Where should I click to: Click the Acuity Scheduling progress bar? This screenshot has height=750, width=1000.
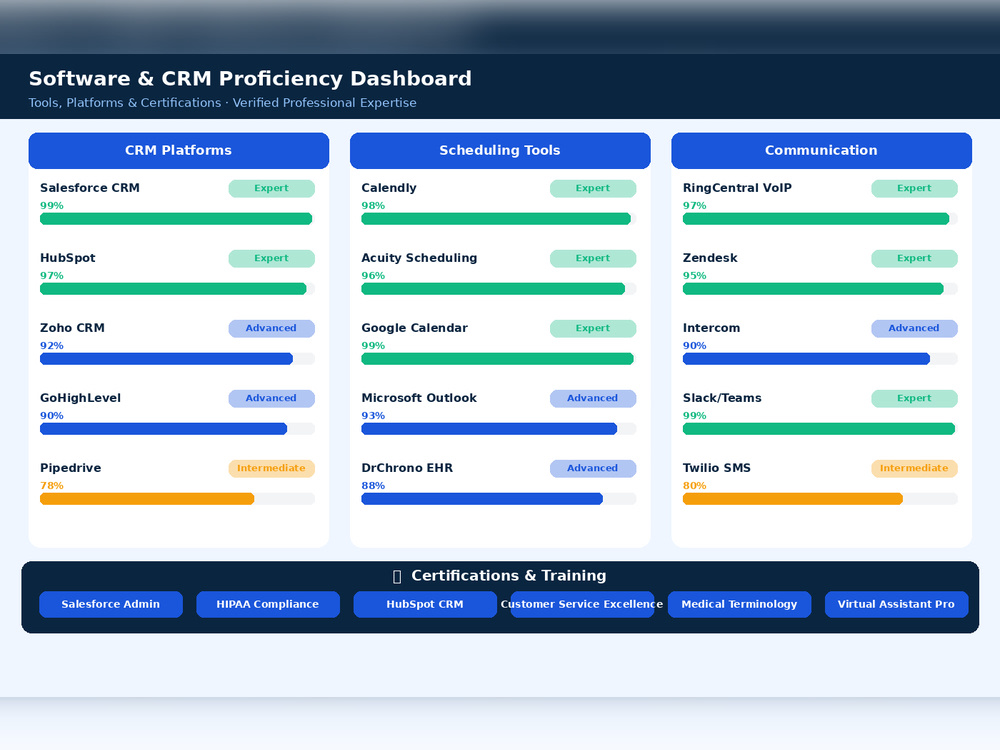499,289
